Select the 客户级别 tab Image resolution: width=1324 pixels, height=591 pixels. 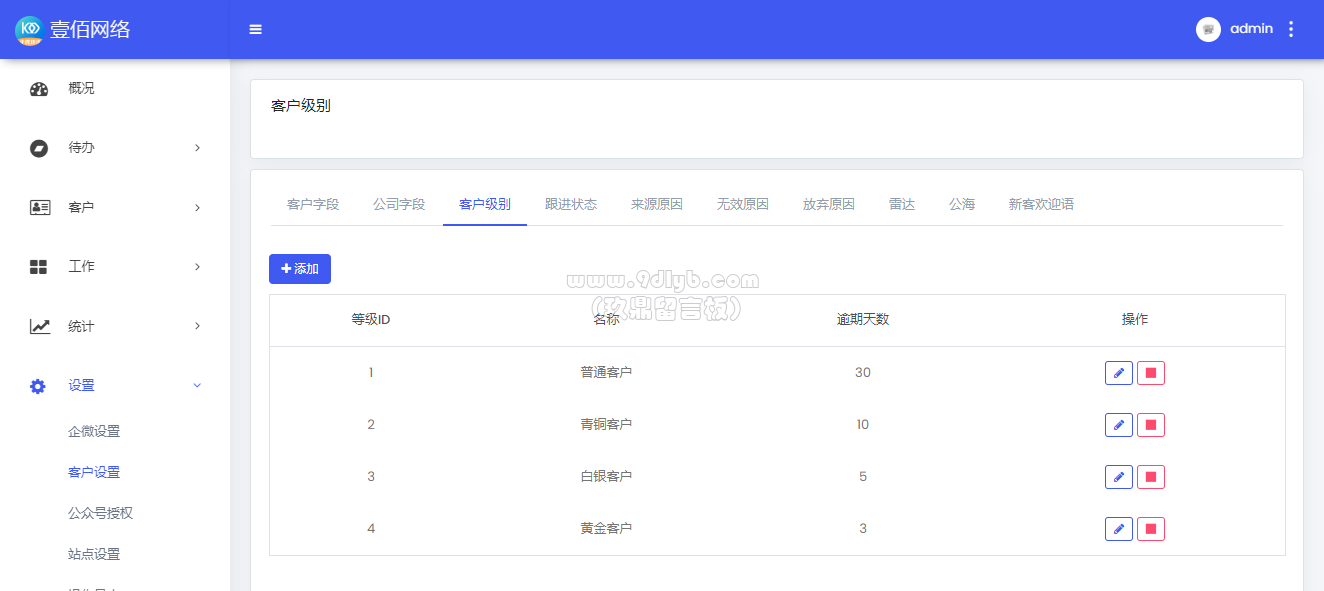coord(485,204)
